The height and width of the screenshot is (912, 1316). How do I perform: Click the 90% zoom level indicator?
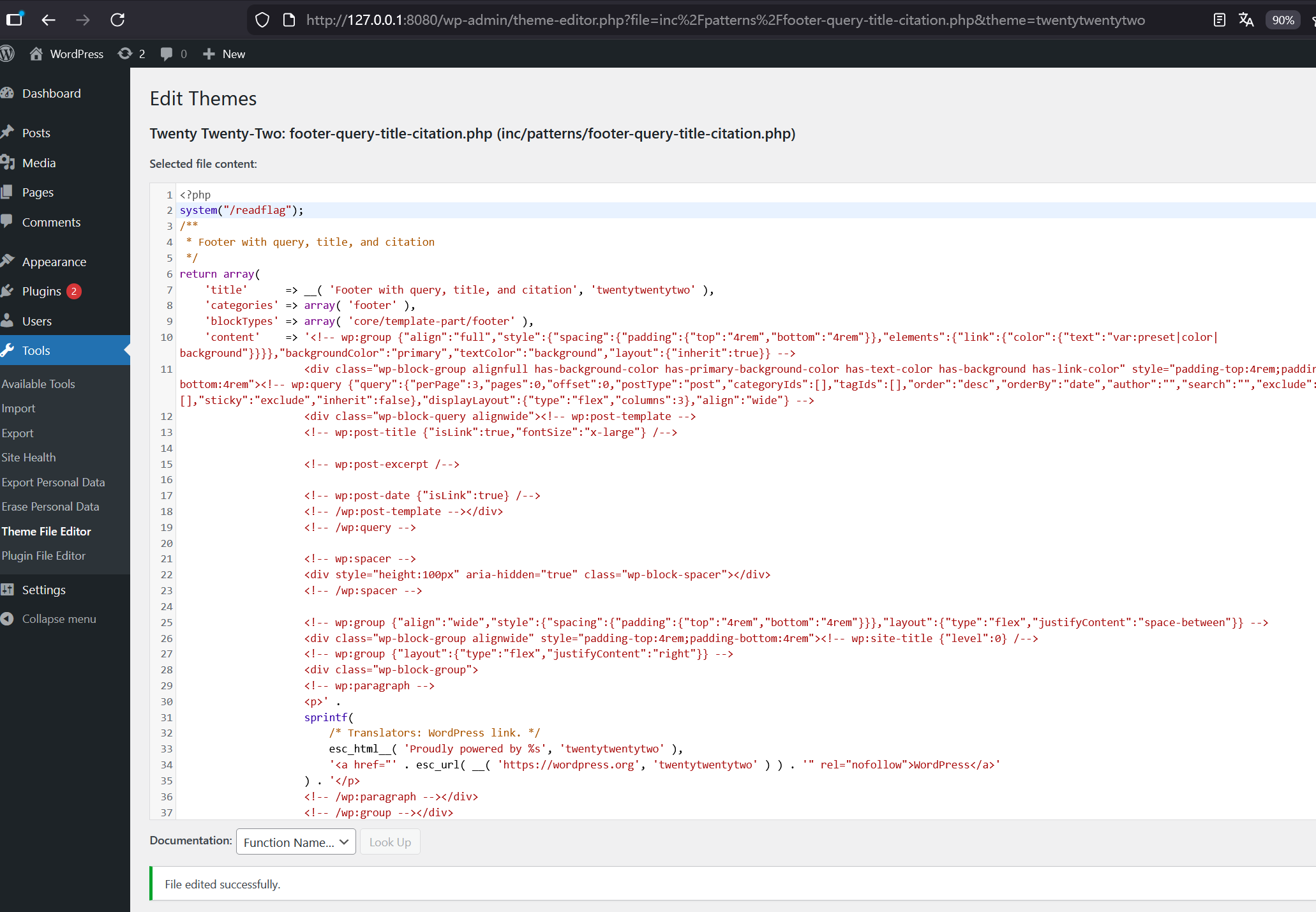(x=1282, y=20)
